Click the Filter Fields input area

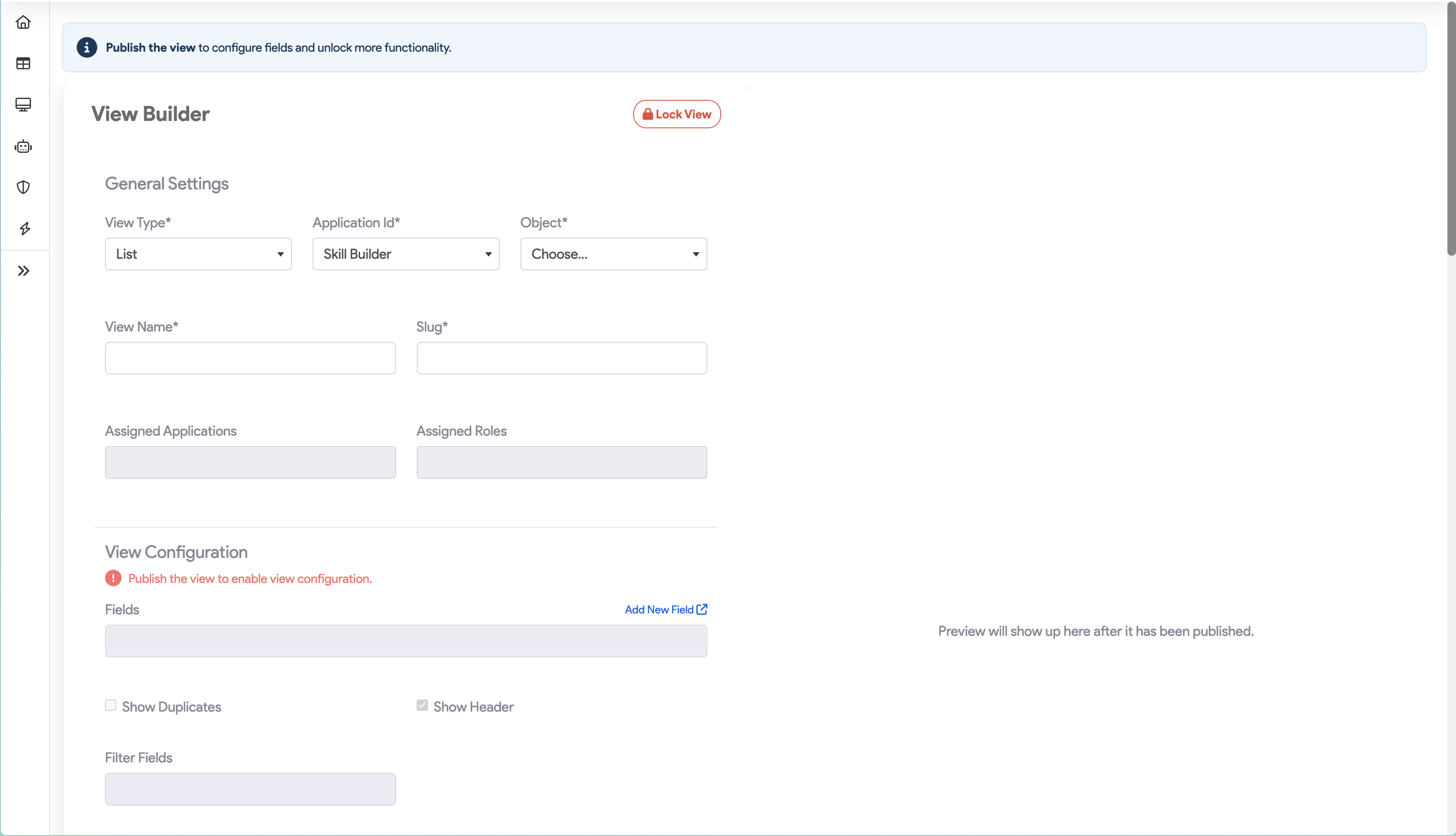click(x=250, y=789)
